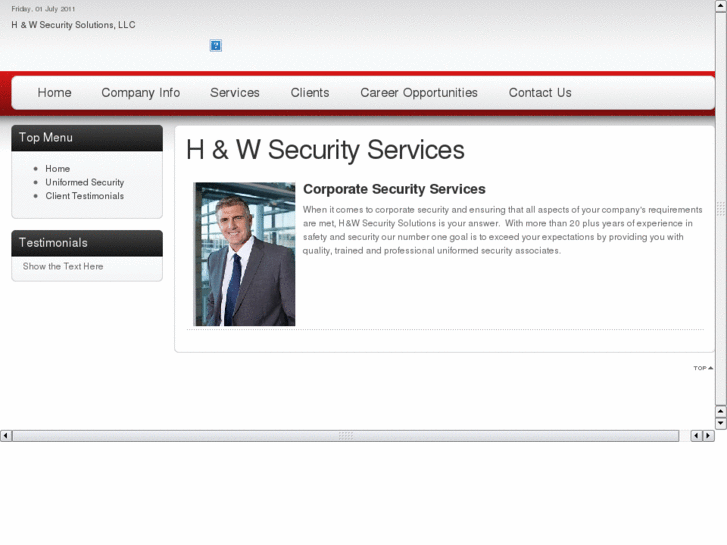Open the Home navigation menu item
This screenshot has width=727, height=545.
pos(54,93)
